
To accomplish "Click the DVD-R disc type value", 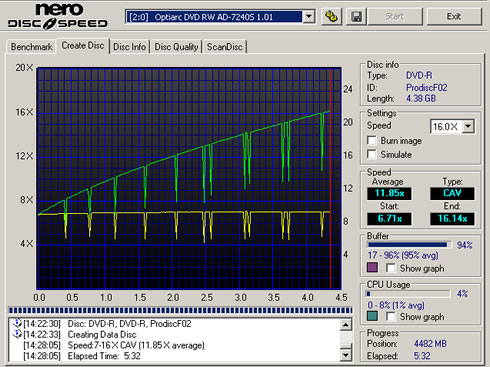I will (x=419, y=76).
